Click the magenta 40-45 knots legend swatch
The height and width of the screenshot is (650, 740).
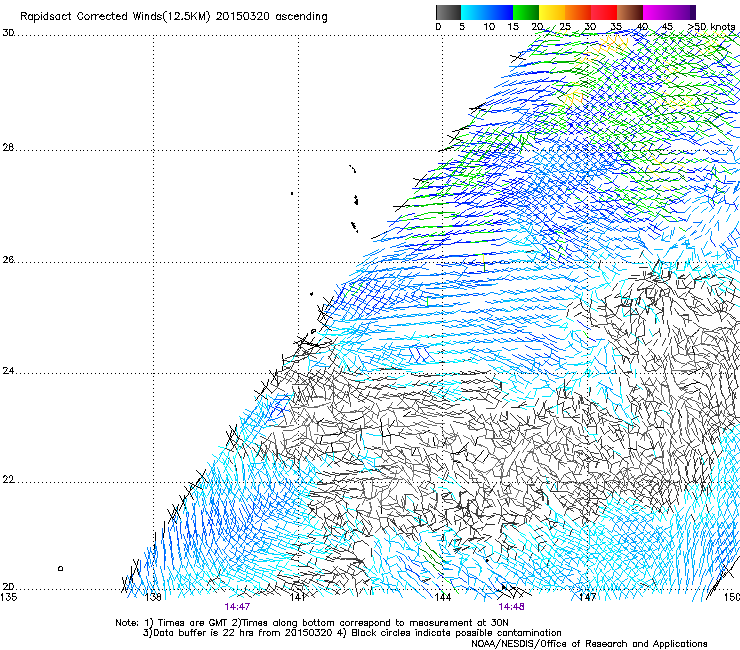coord(656,12)
